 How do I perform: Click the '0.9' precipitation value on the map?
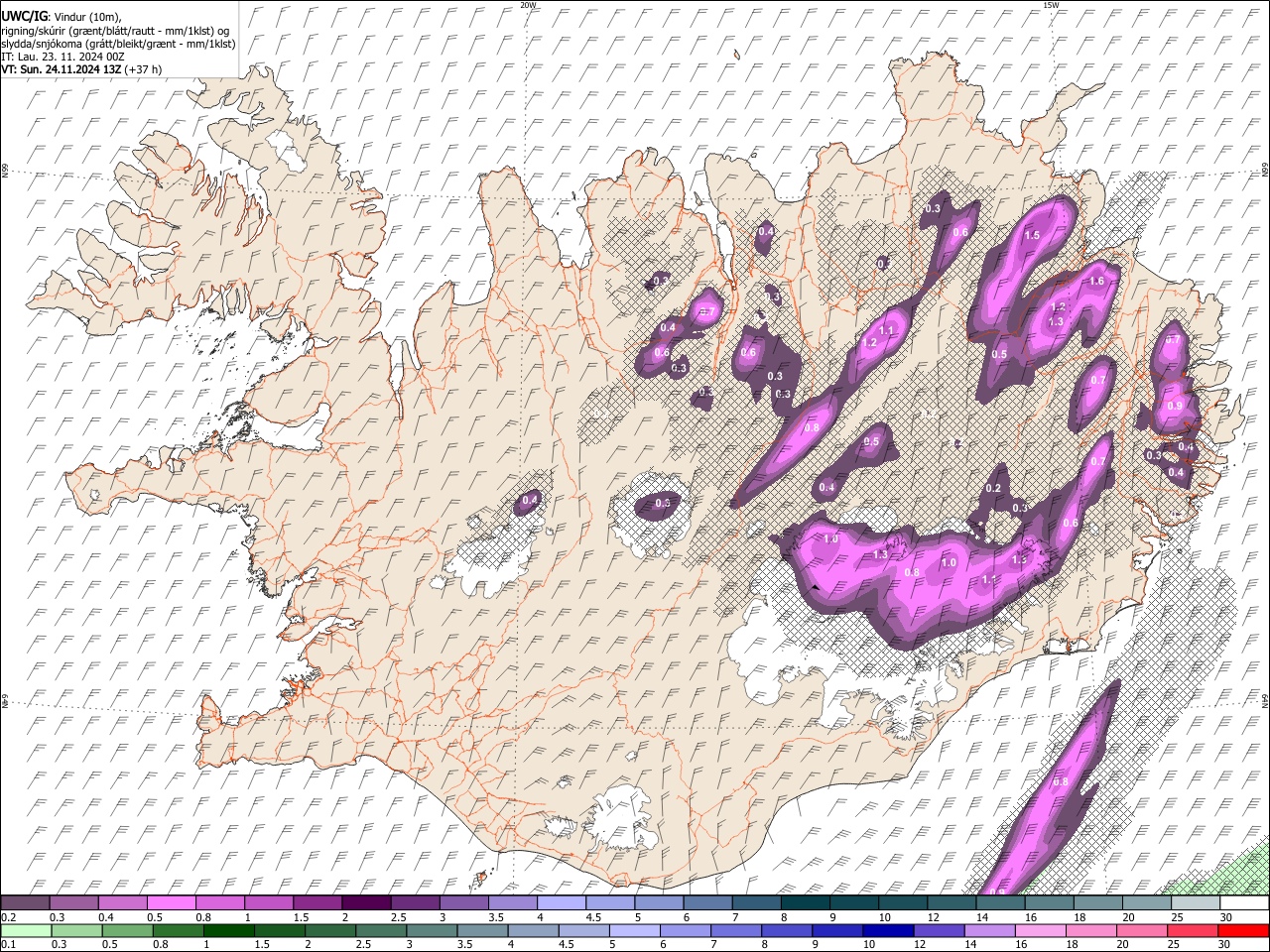[1175, 407]
